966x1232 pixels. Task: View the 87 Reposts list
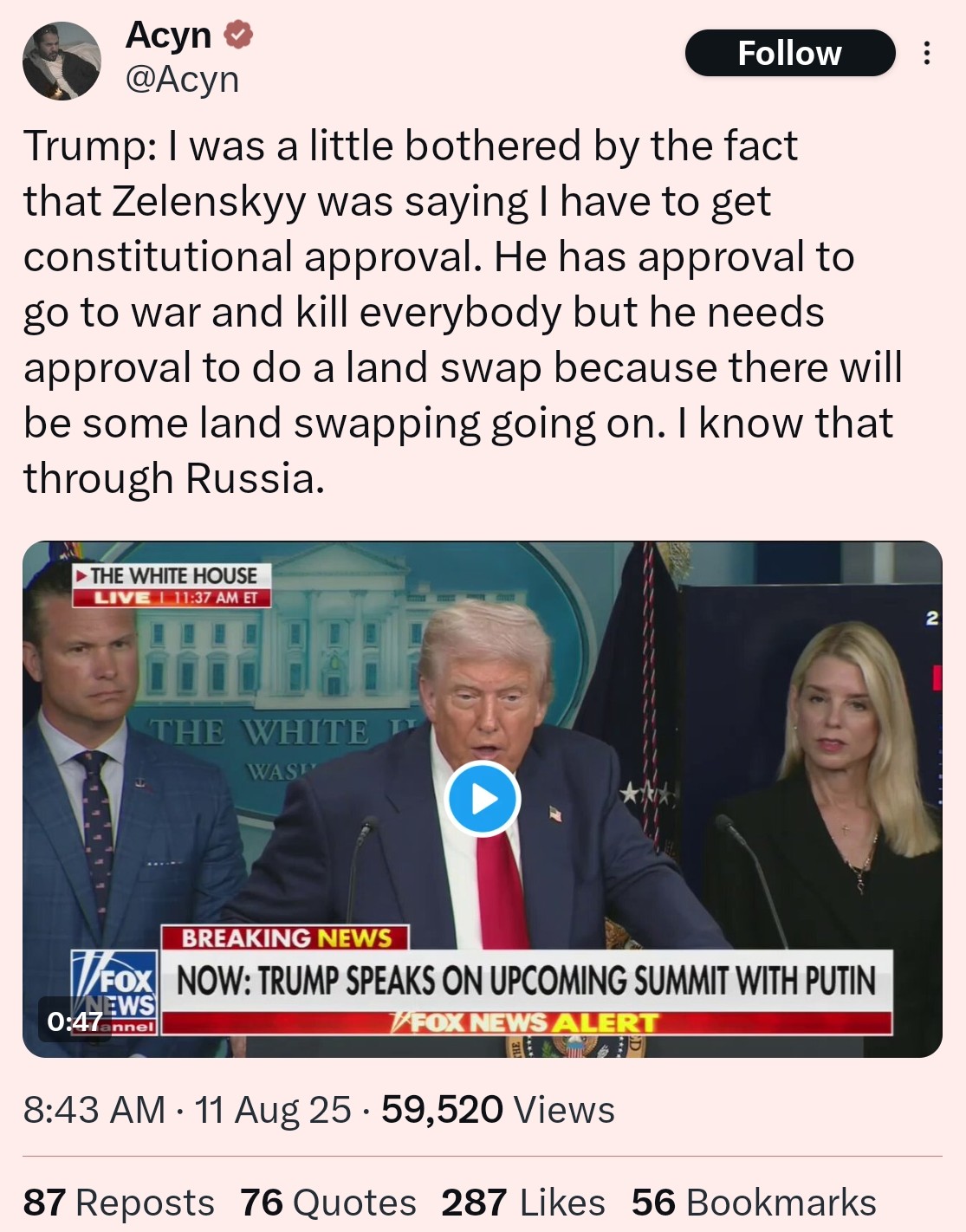pos(119,1203)
